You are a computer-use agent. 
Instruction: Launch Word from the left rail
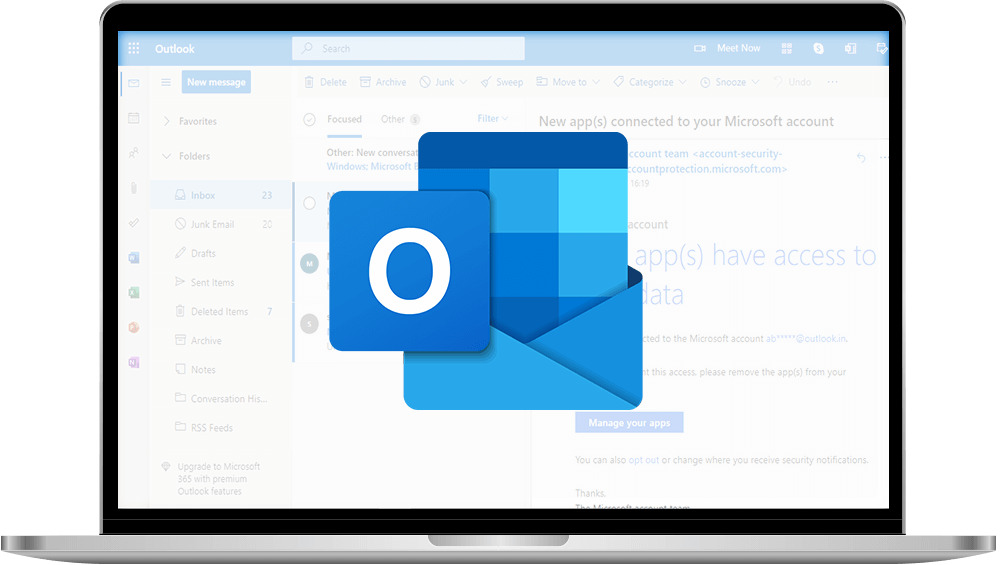133,258
